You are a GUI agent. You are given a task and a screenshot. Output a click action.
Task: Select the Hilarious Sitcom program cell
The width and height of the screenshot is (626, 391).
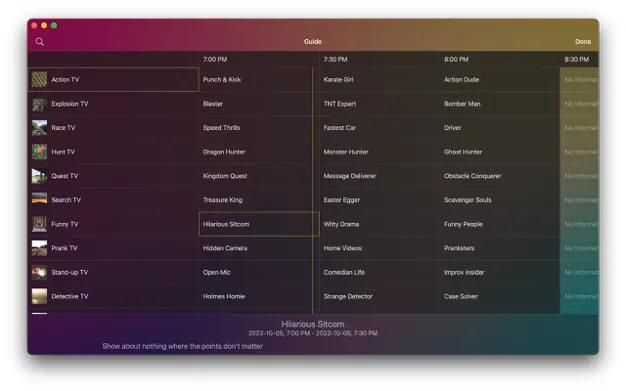coord(259,224)
